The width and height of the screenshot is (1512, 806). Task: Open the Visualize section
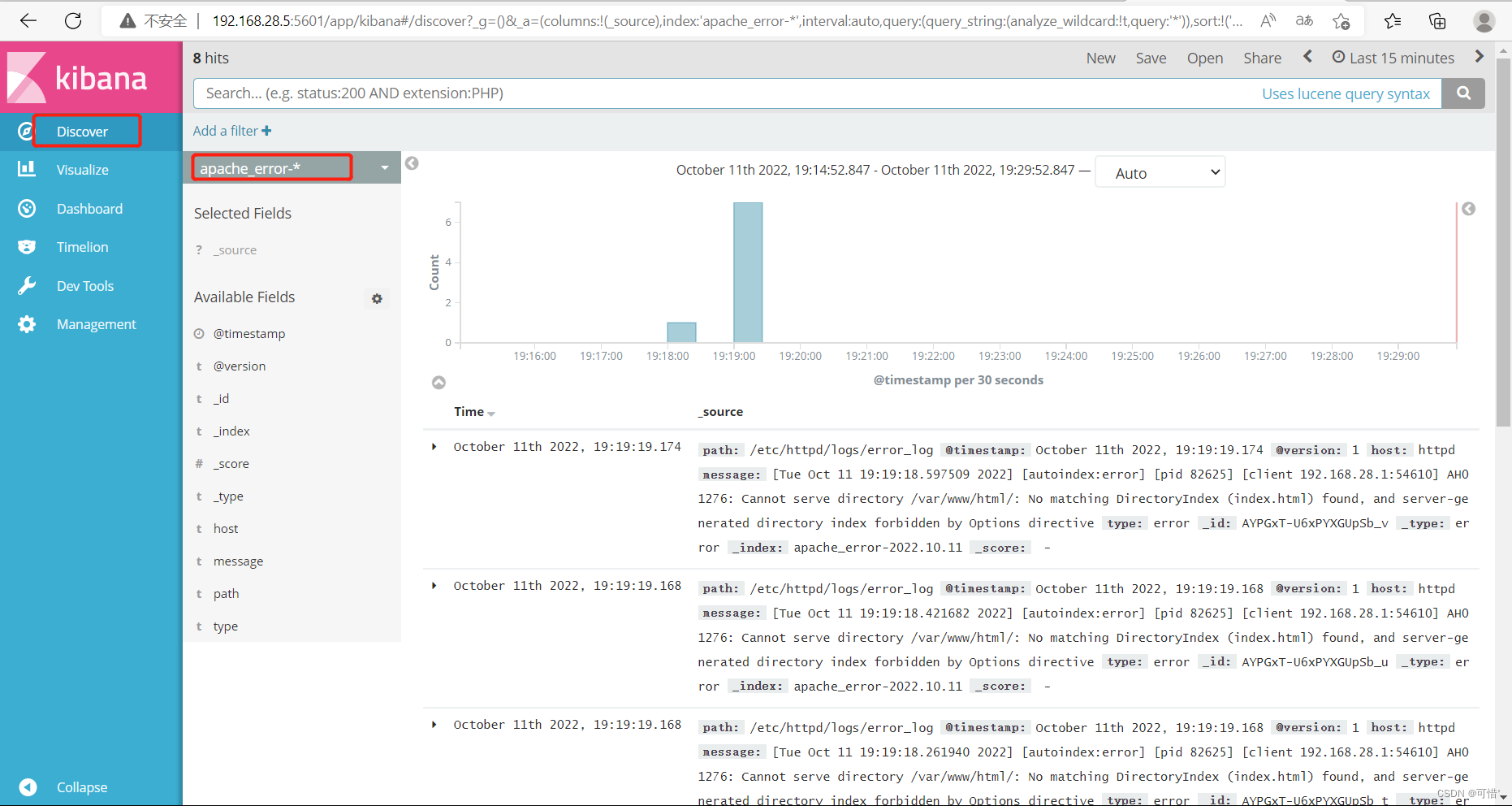pos(82,170)
